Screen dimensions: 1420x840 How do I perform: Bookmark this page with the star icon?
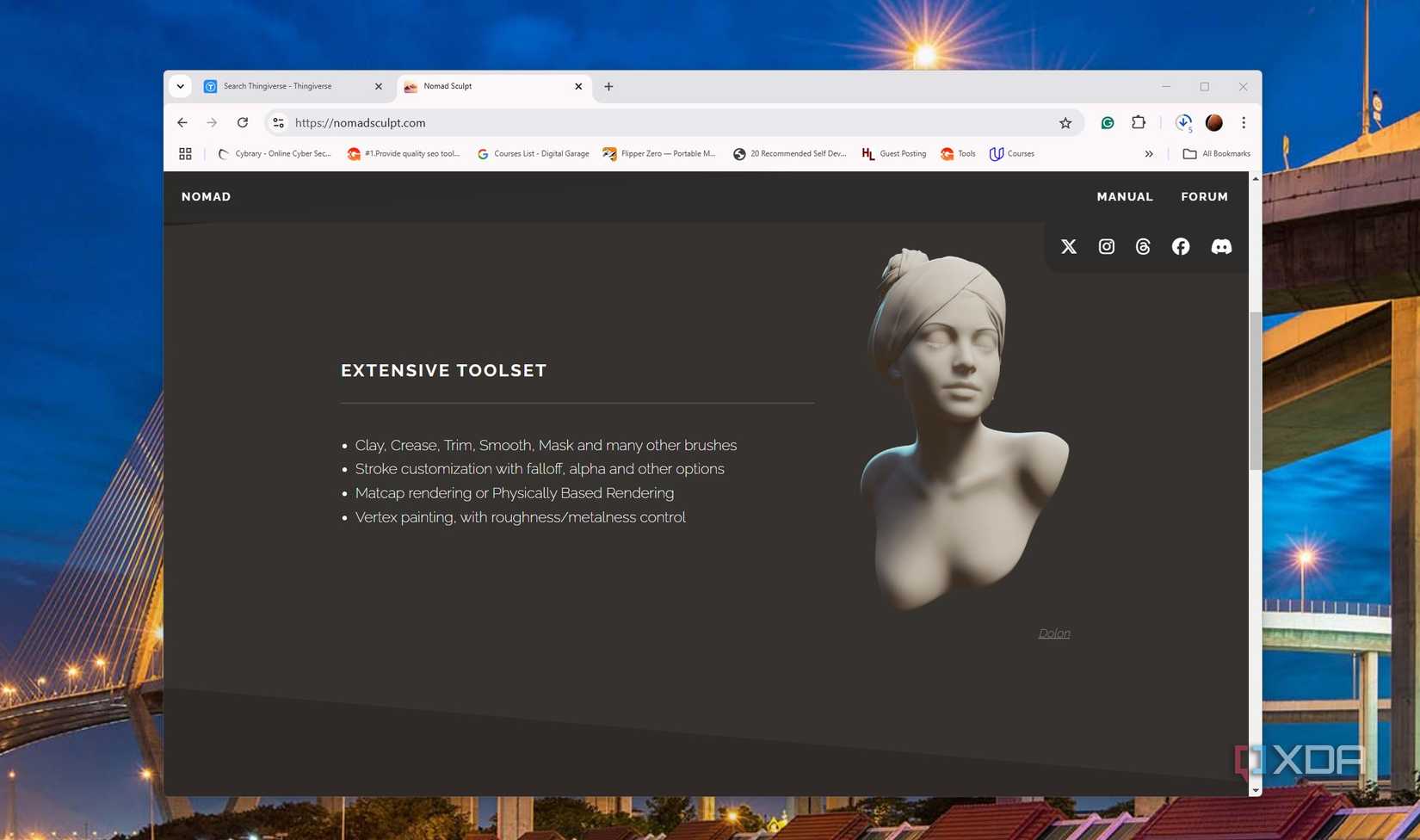1065,123
